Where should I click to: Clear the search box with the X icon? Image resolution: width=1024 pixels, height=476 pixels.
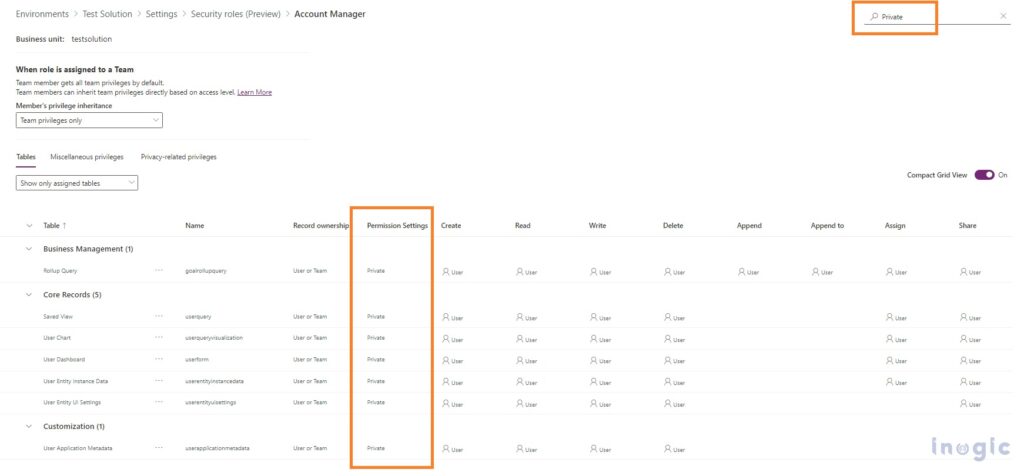point(1003,17)
